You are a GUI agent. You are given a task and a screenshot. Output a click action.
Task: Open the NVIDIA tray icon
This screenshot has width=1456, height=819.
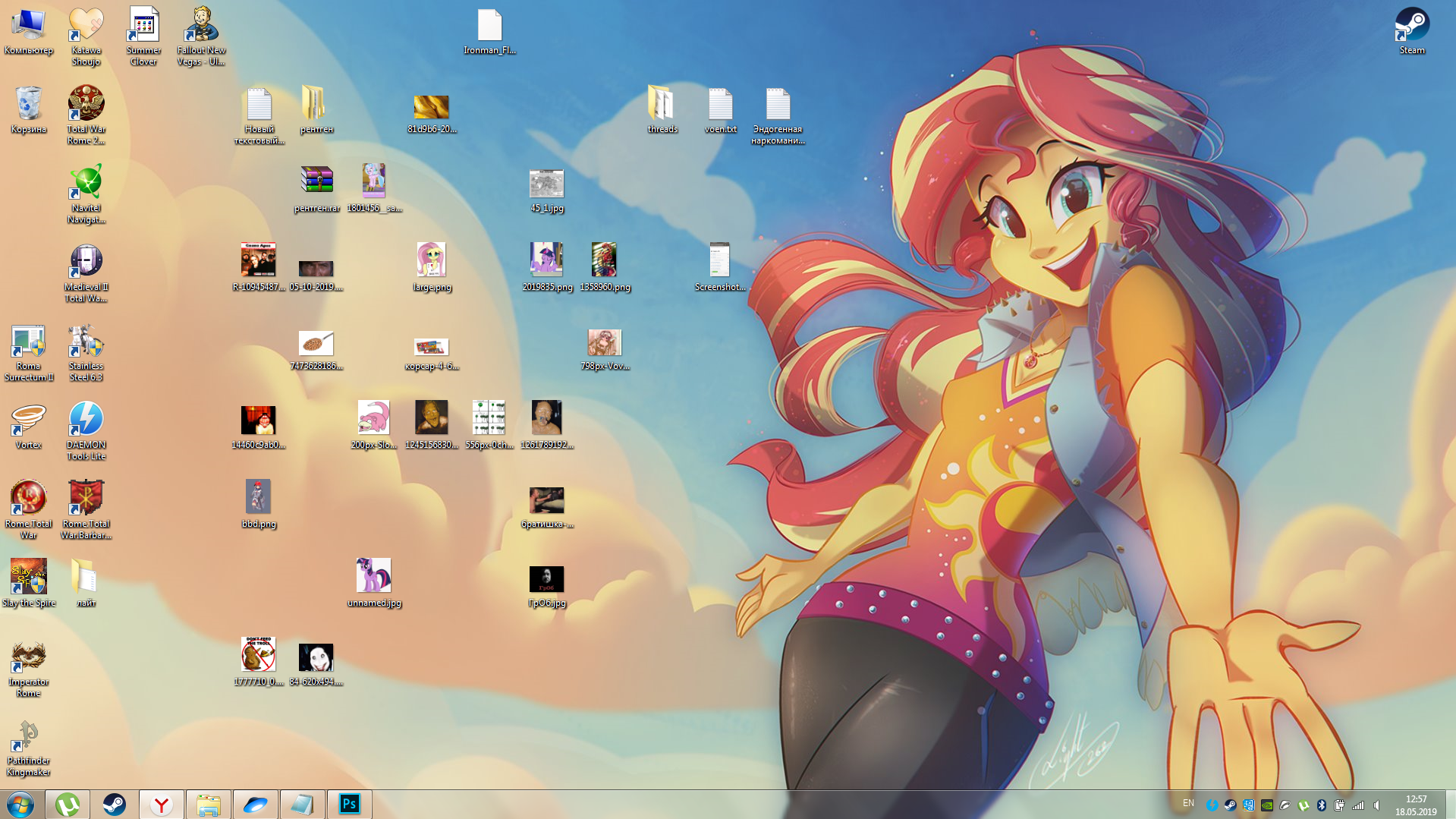1267,805
